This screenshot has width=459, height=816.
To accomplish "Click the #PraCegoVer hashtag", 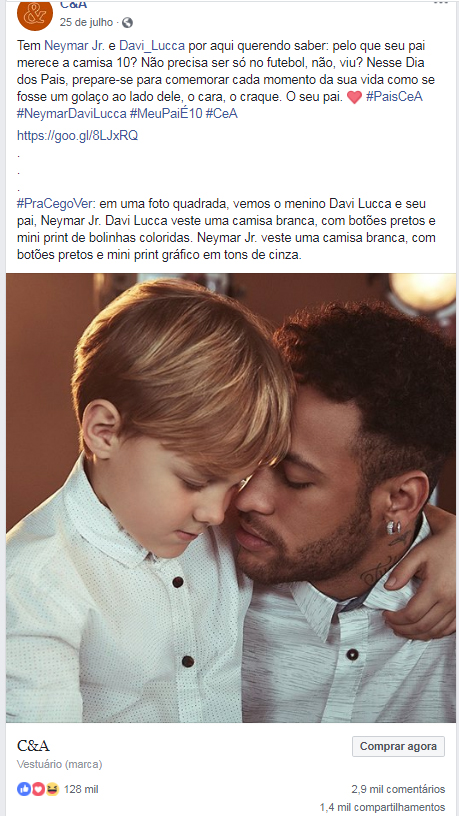I will [x=55, y=203].
